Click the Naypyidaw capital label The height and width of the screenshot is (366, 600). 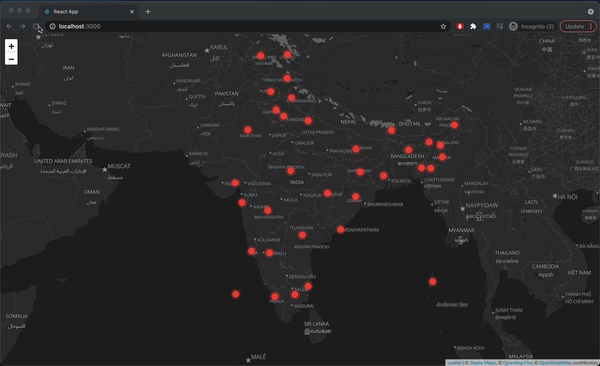482,205
